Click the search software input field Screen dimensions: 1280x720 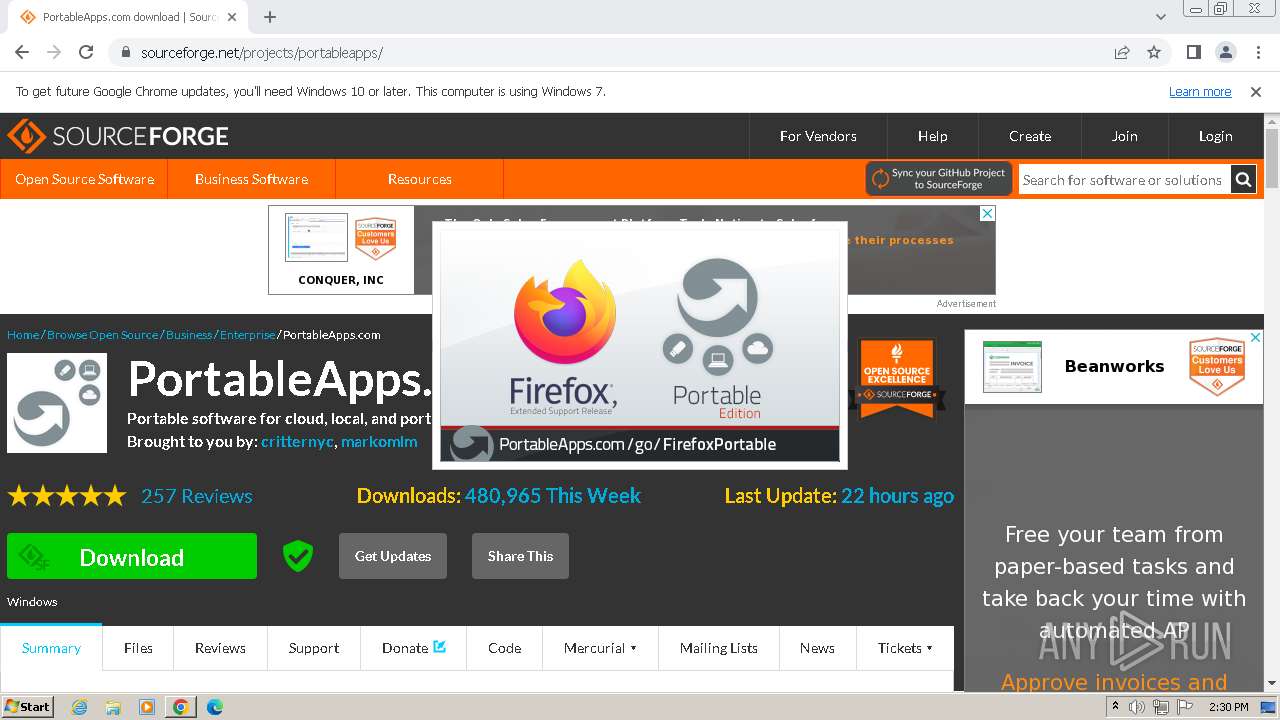tap(1124, 180)
